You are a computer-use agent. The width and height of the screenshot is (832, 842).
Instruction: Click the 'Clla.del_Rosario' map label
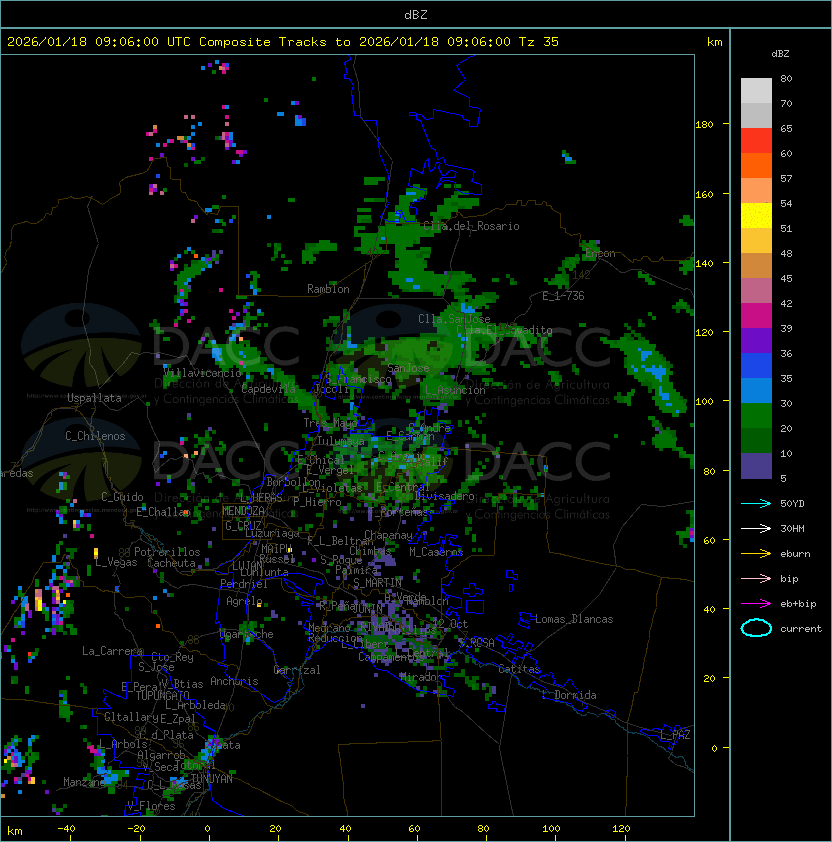[471, 226]
